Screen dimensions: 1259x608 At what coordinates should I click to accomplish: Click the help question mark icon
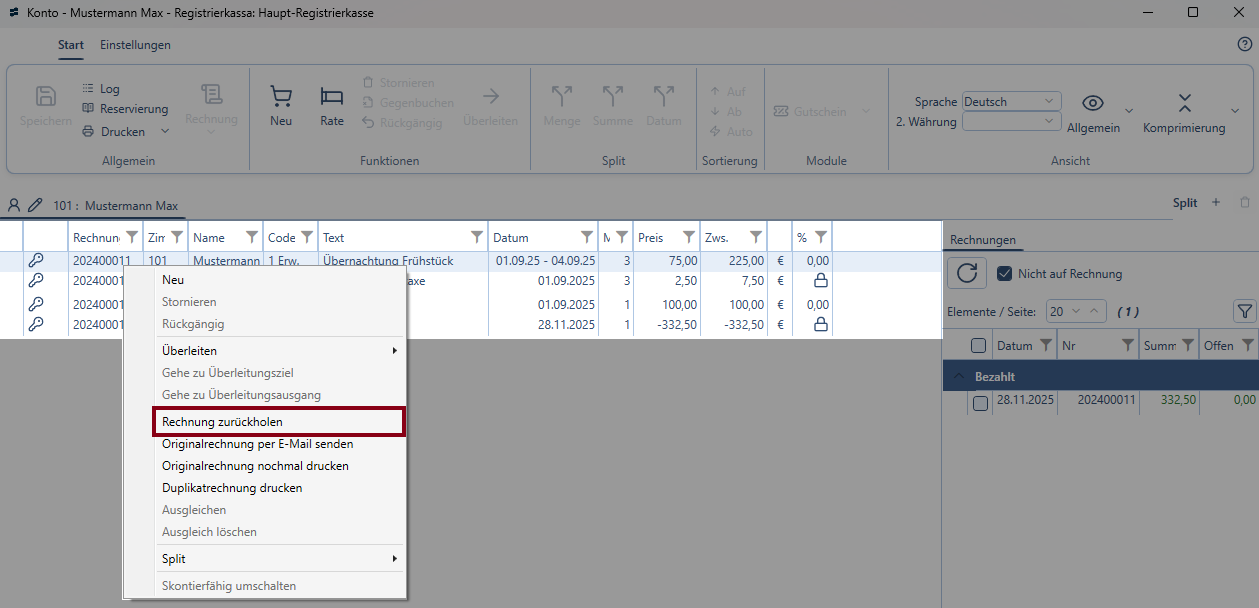pyautogui.click(x=1245, y=44)
